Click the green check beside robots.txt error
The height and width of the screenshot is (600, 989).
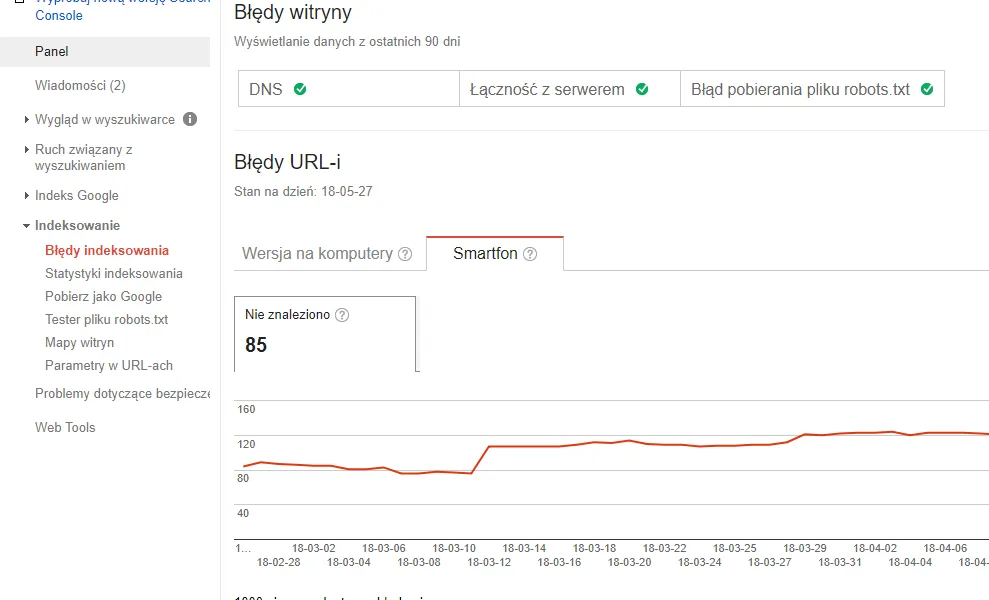click(927, 89)
